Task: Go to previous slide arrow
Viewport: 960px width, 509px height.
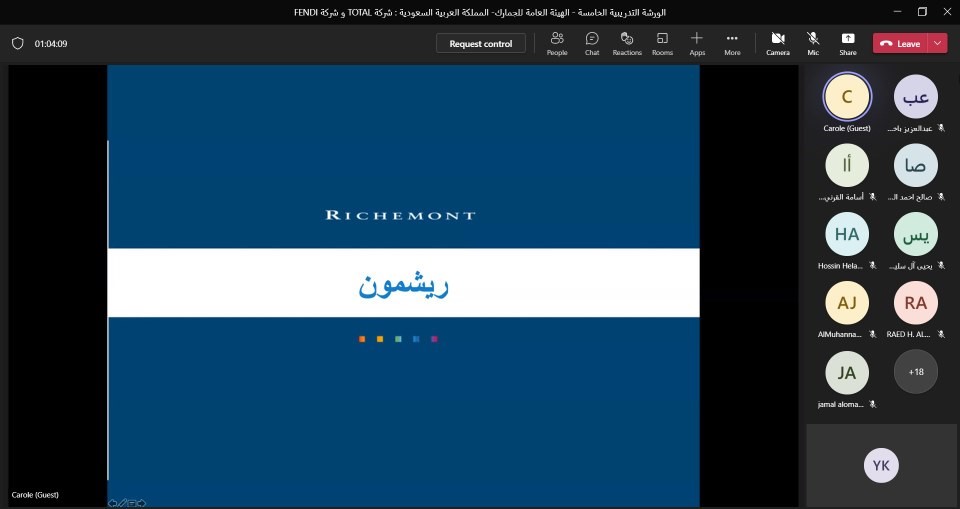Action: [113, 503]
